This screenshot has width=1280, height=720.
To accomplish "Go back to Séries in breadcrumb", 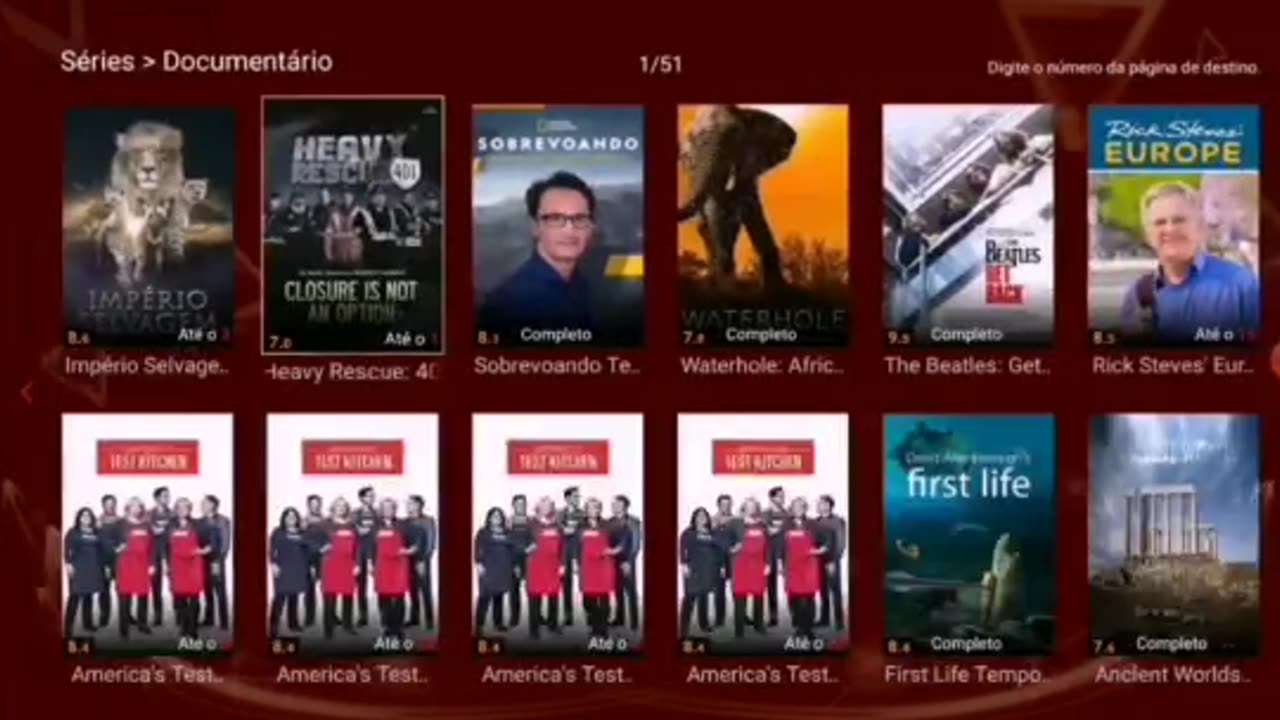I will pos(97,62).
